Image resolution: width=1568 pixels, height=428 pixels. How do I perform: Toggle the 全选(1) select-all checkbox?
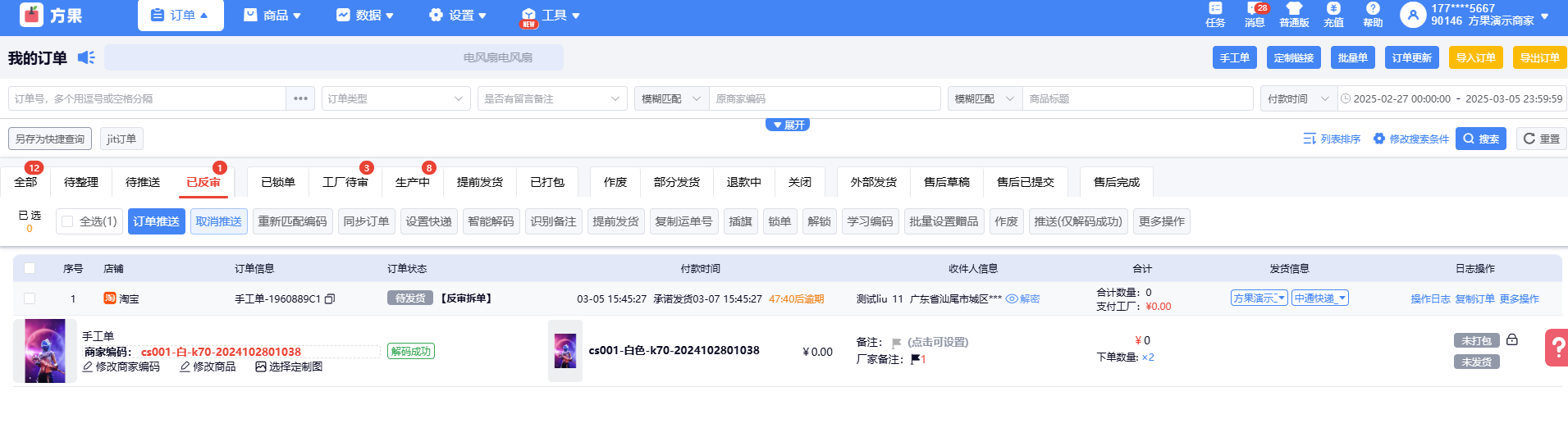coord(67,221)
